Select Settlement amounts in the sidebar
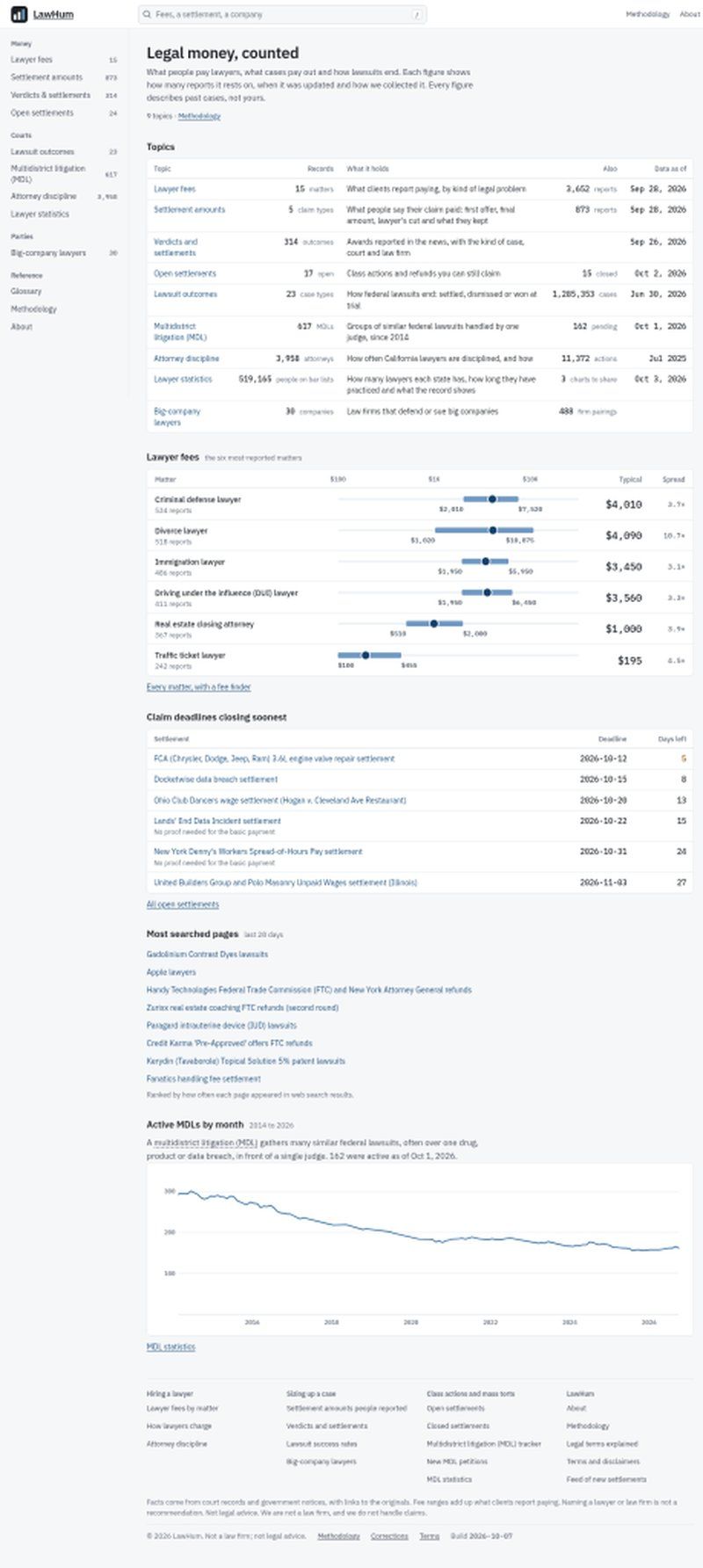The image size is (703, 1568). [x=47, y=77]
